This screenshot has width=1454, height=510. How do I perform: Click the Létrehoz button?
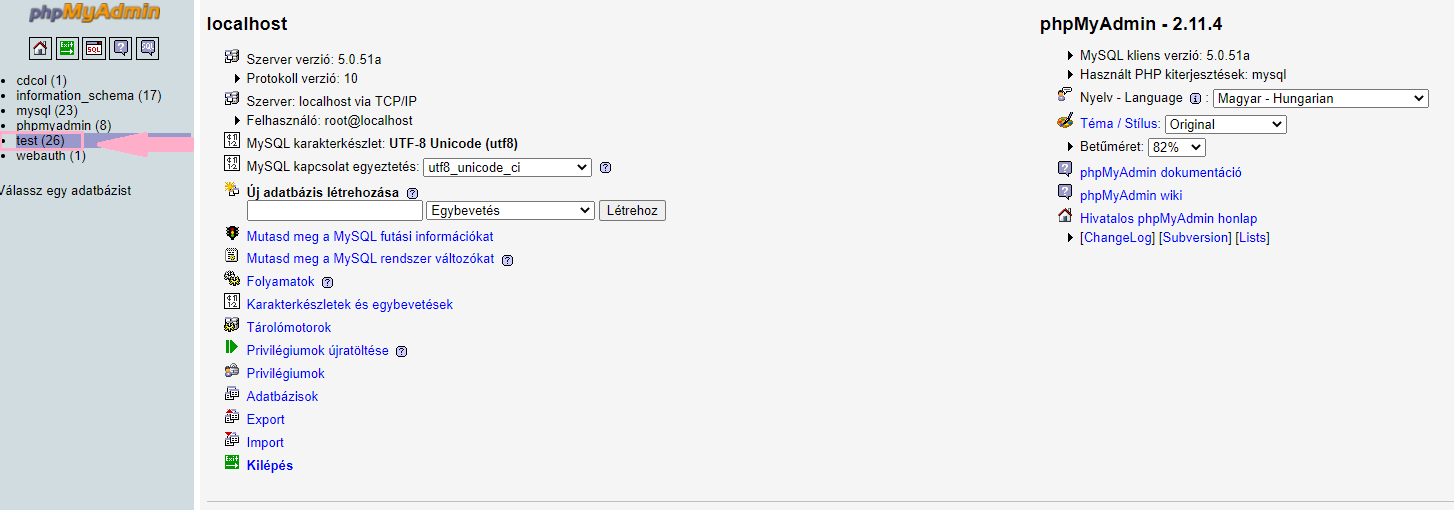632,211
